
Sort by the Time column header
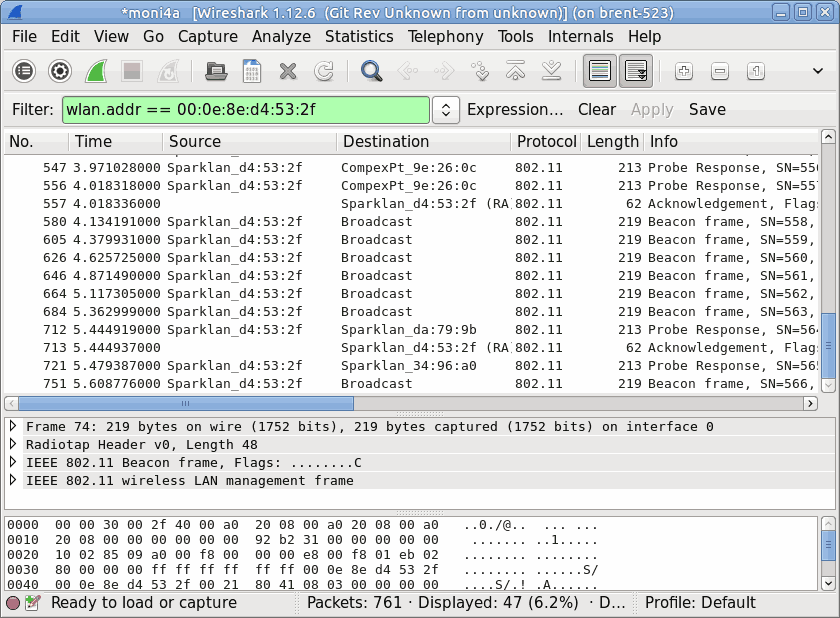pos(115,141)
